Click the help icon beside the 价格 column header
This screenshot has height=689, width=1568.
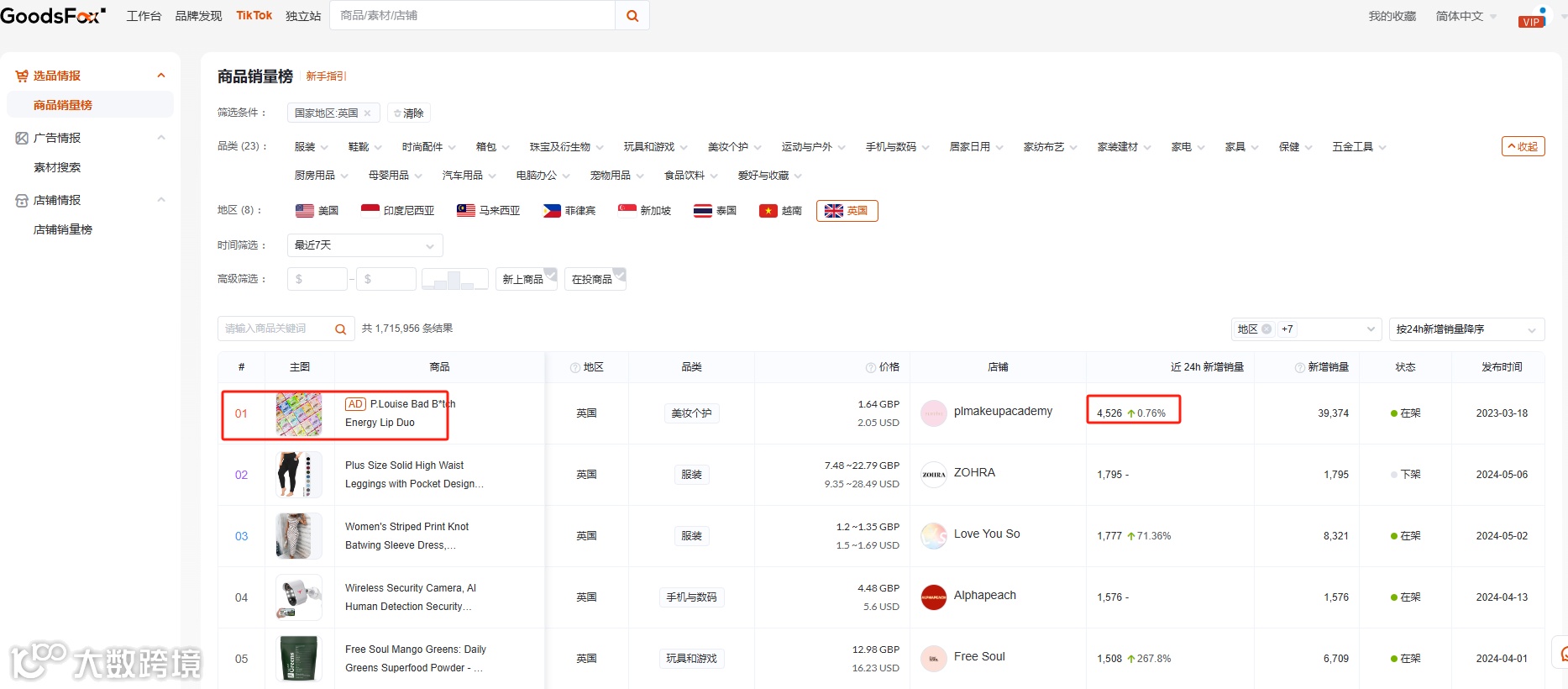[x=871, y=368]
